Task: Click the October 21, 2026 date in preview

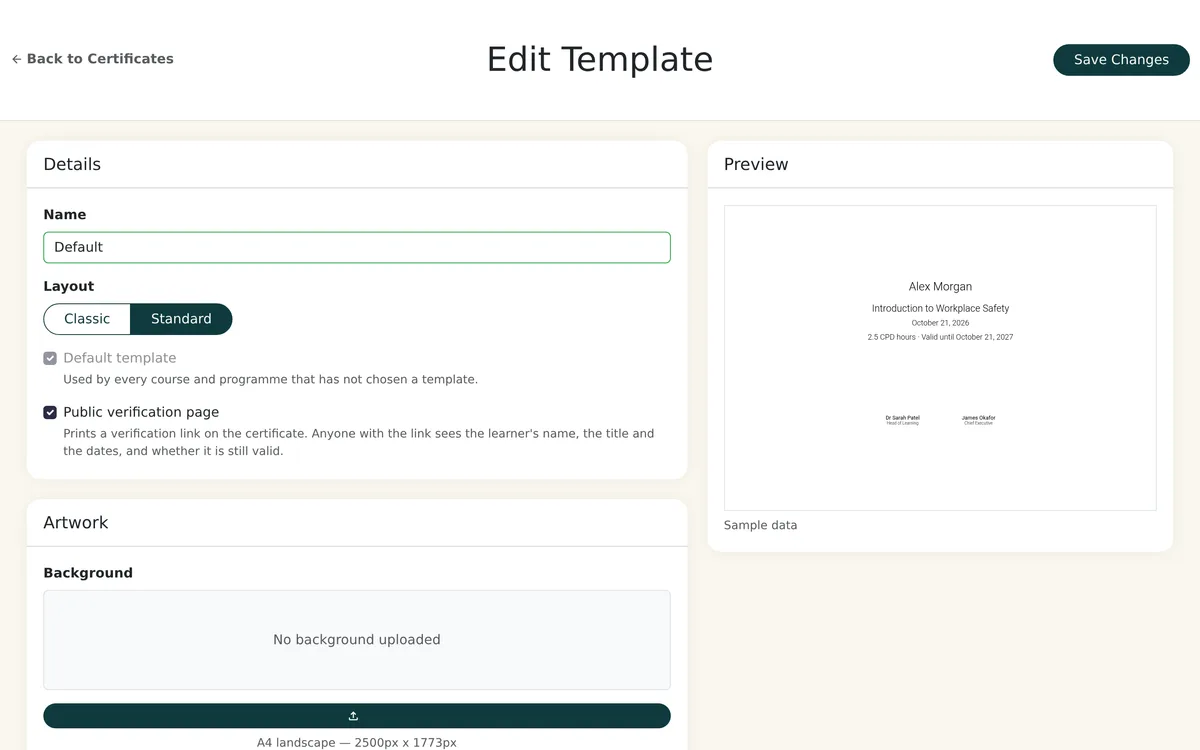Action: (x=940, y=323)
